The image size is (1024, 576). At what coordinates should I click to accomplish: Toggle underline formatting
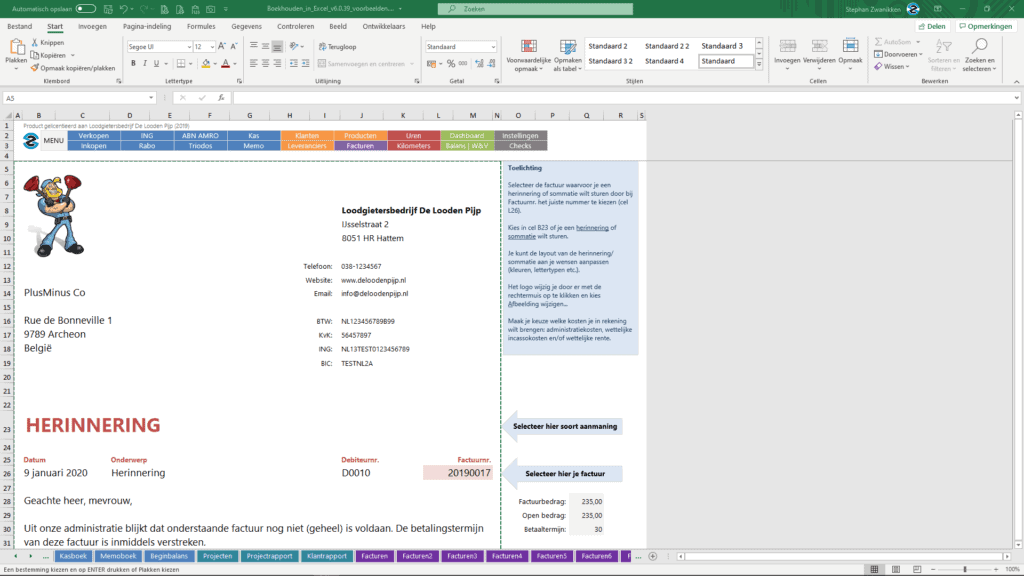coord(156,63)
